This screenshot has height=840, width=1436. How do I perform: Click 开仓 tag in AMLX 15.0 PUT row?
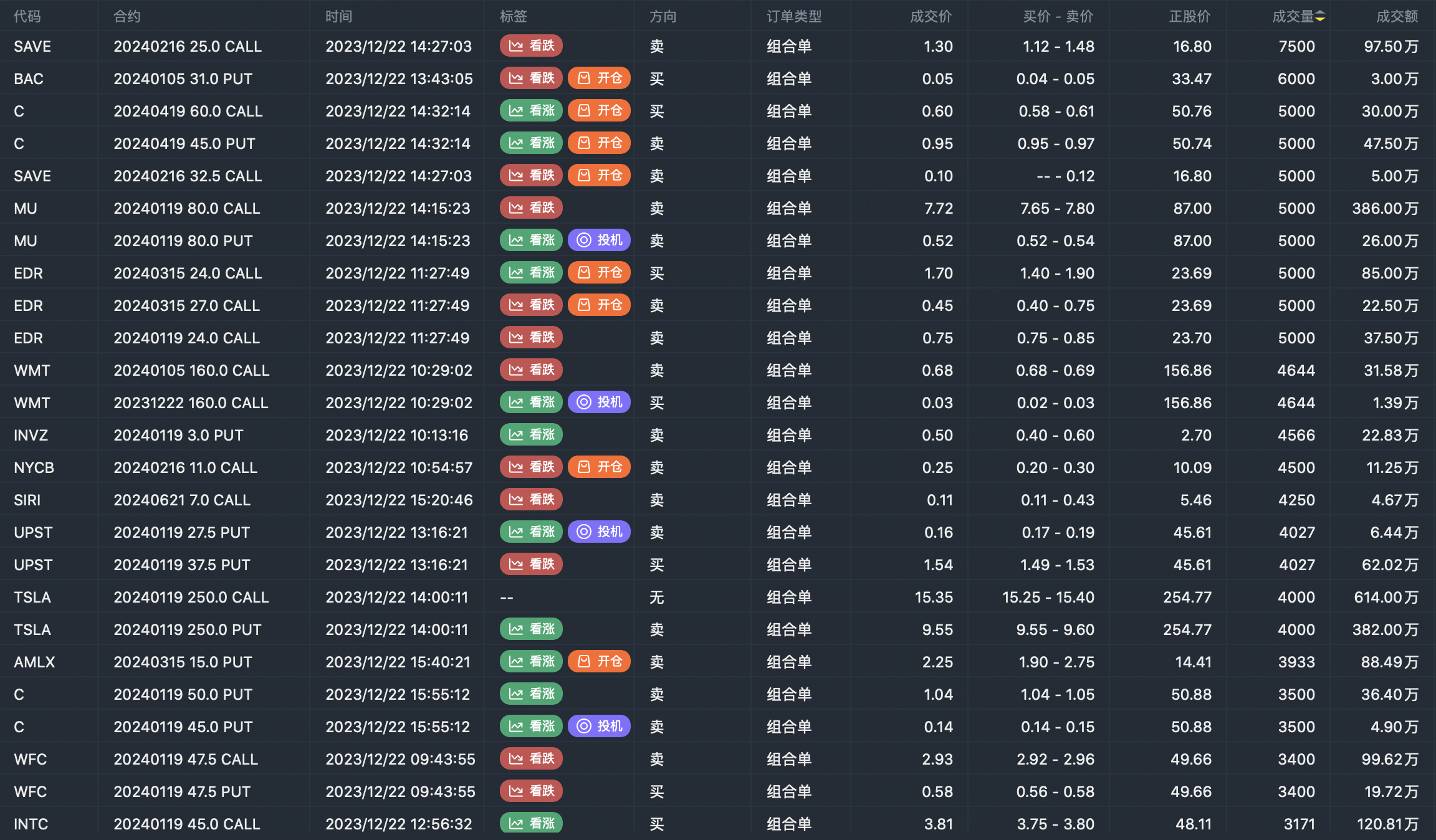[599, 662]
